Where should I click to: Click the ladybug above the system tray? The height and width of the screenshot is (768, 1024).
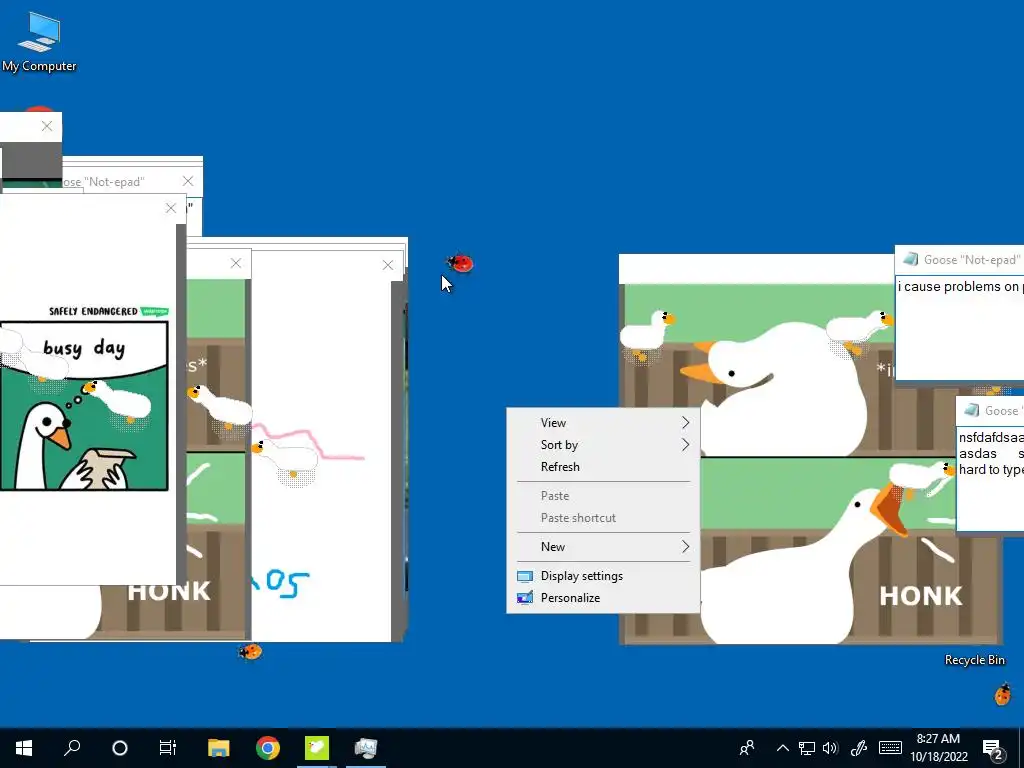(1002, 694)
